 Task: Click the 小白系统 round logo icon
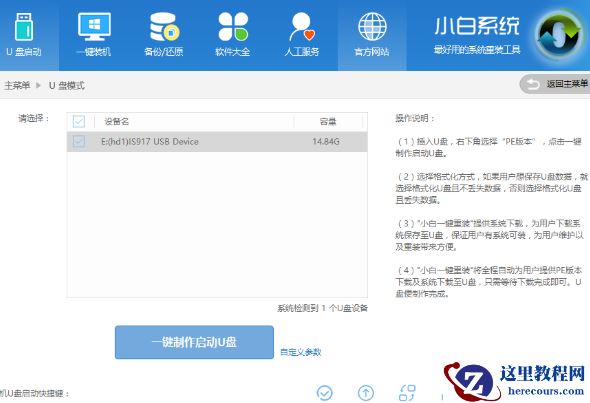pyautogui.click(x=558, y=34)
